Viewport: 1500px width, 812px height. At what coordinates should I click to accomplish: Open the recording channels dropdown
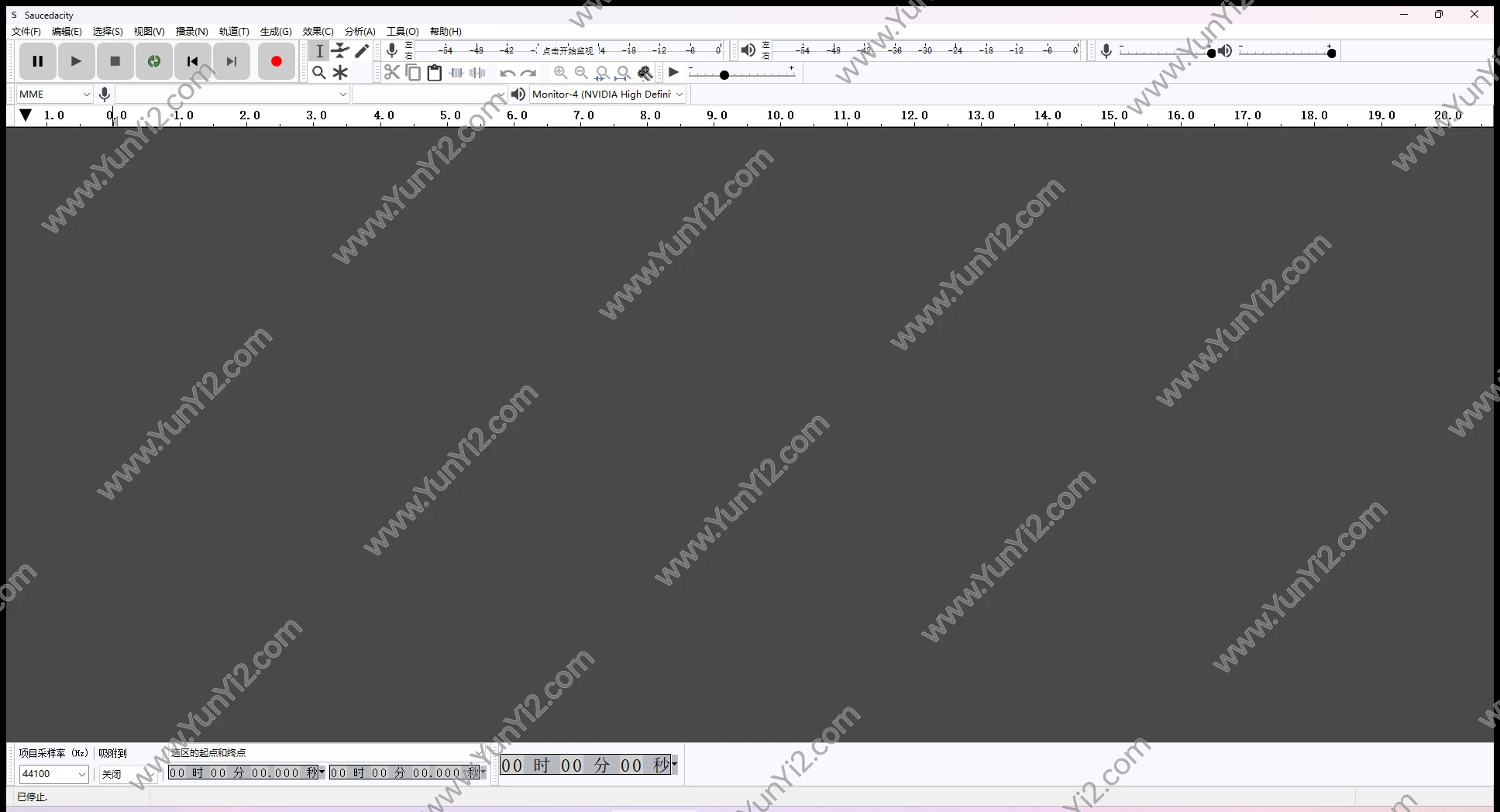[x=429, y=94]
